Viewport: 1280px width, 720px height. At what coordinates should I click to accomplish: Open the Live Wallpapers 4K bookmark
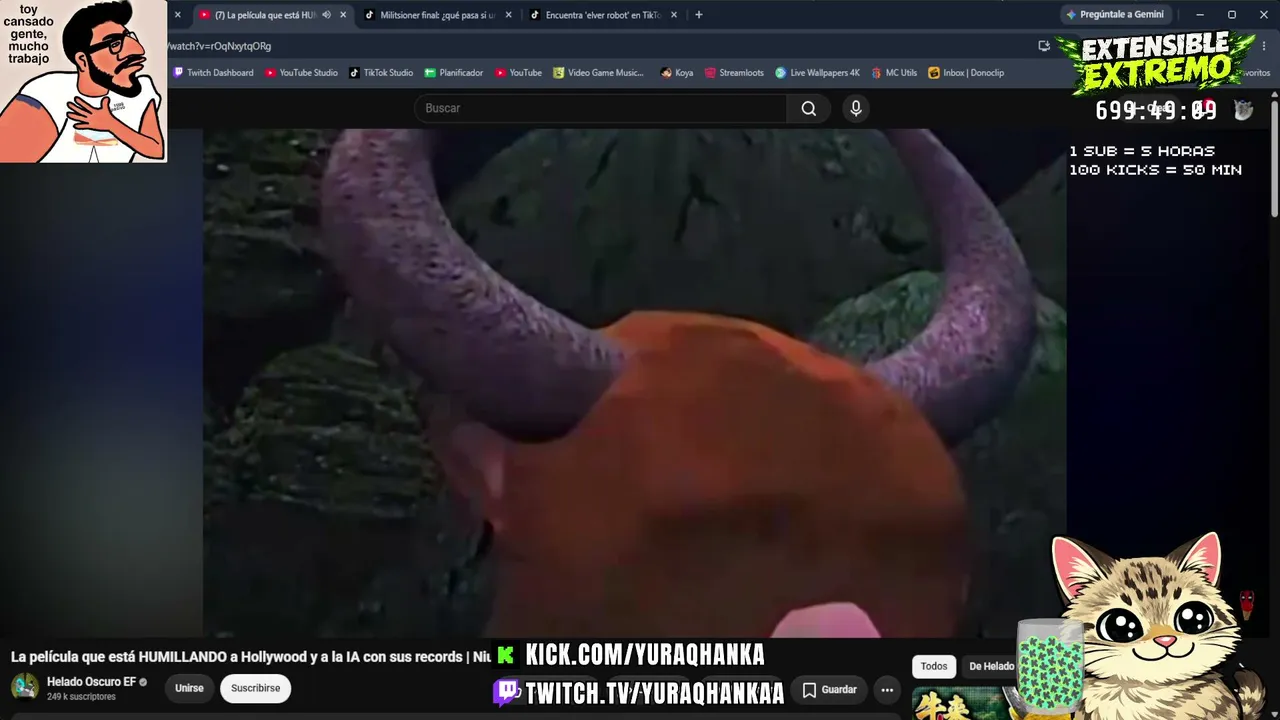coord(817,73)
